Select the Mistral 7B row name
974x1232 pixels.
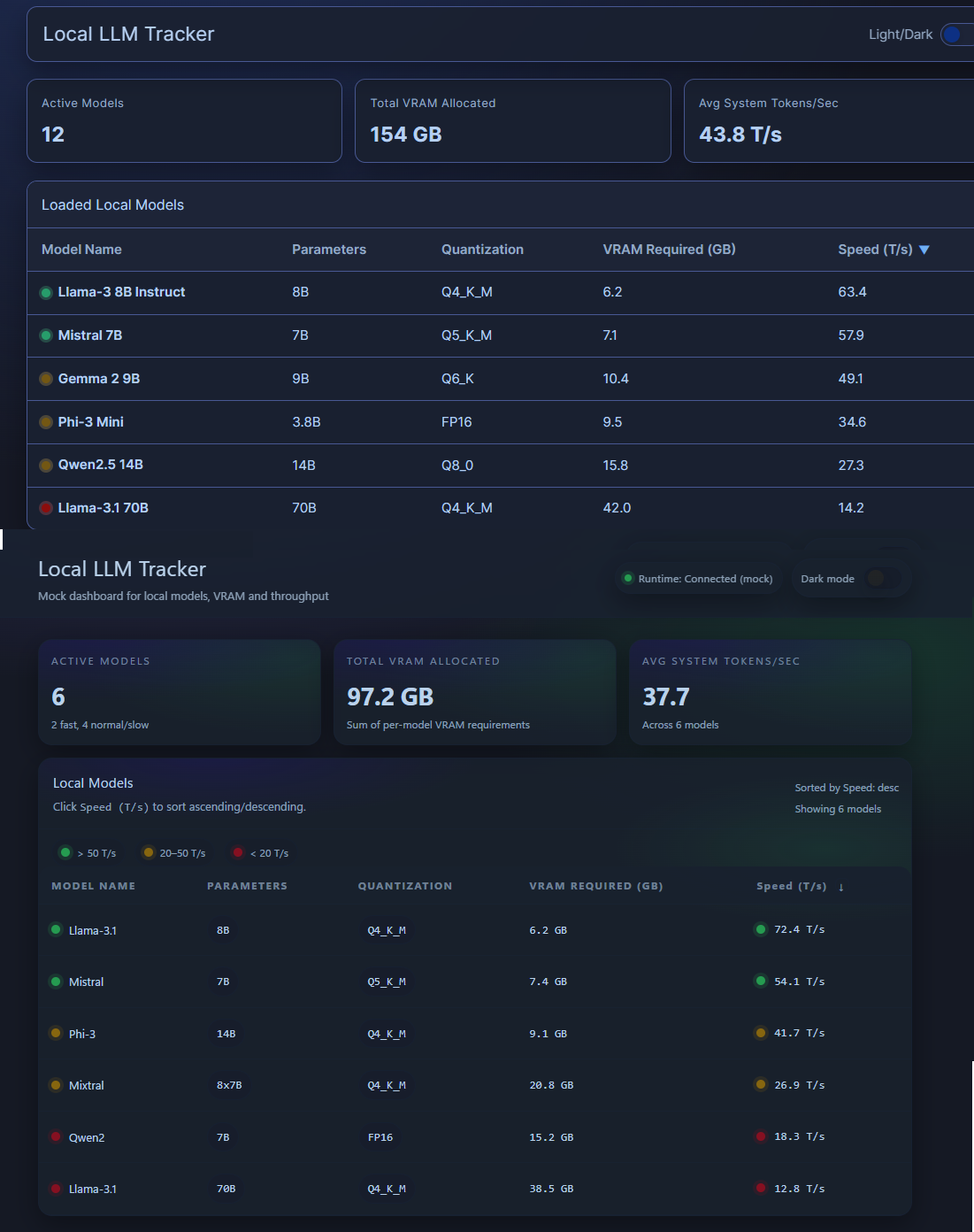(x=90, y=335)
